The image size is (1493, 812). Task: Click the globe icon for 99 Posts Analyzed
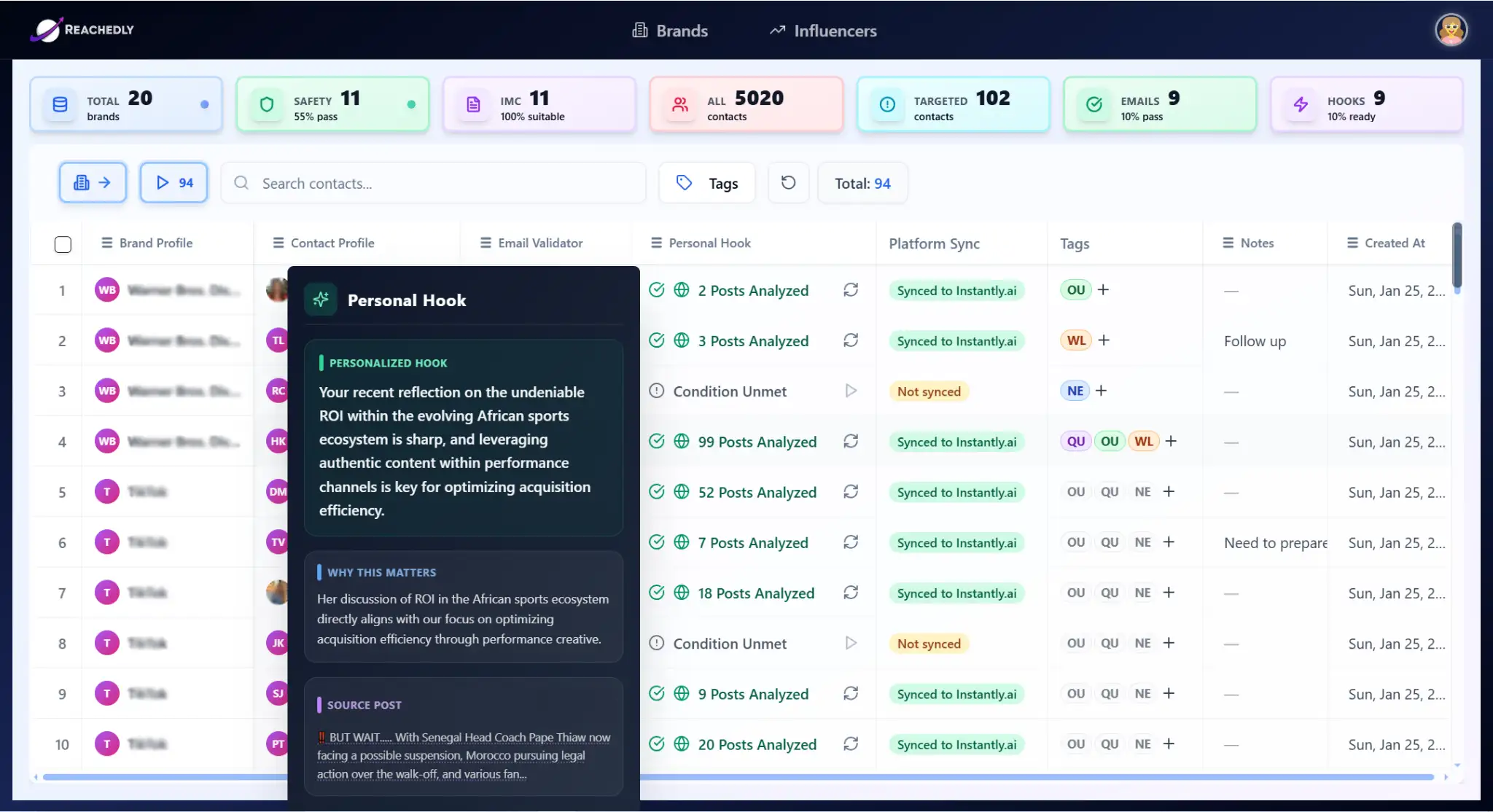coord(682,441)
